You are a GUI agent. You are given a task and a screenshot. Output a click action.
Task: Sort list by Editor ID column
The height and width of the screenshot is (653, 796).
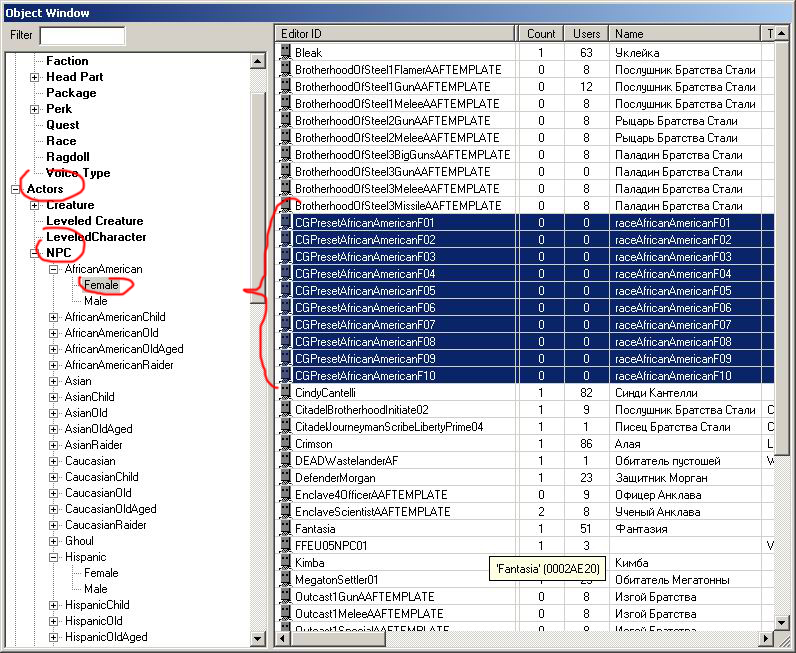tap(395, 34)
